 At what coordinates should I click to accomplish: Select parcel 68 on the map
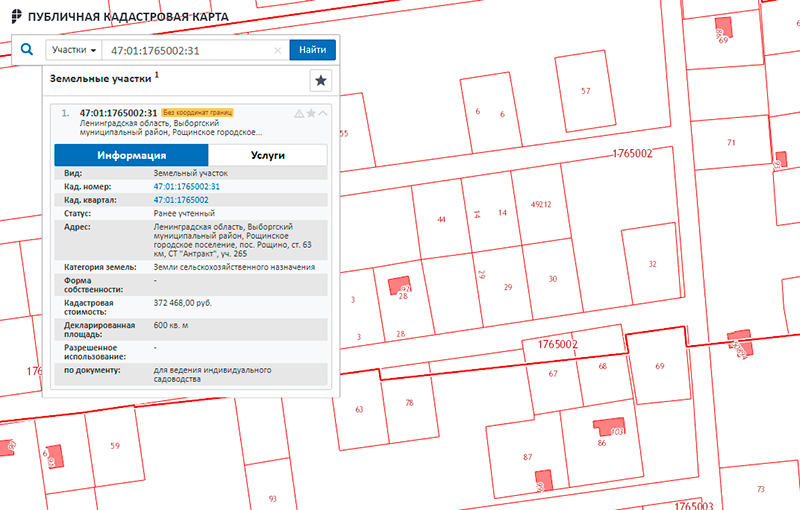tap(603, 366)
